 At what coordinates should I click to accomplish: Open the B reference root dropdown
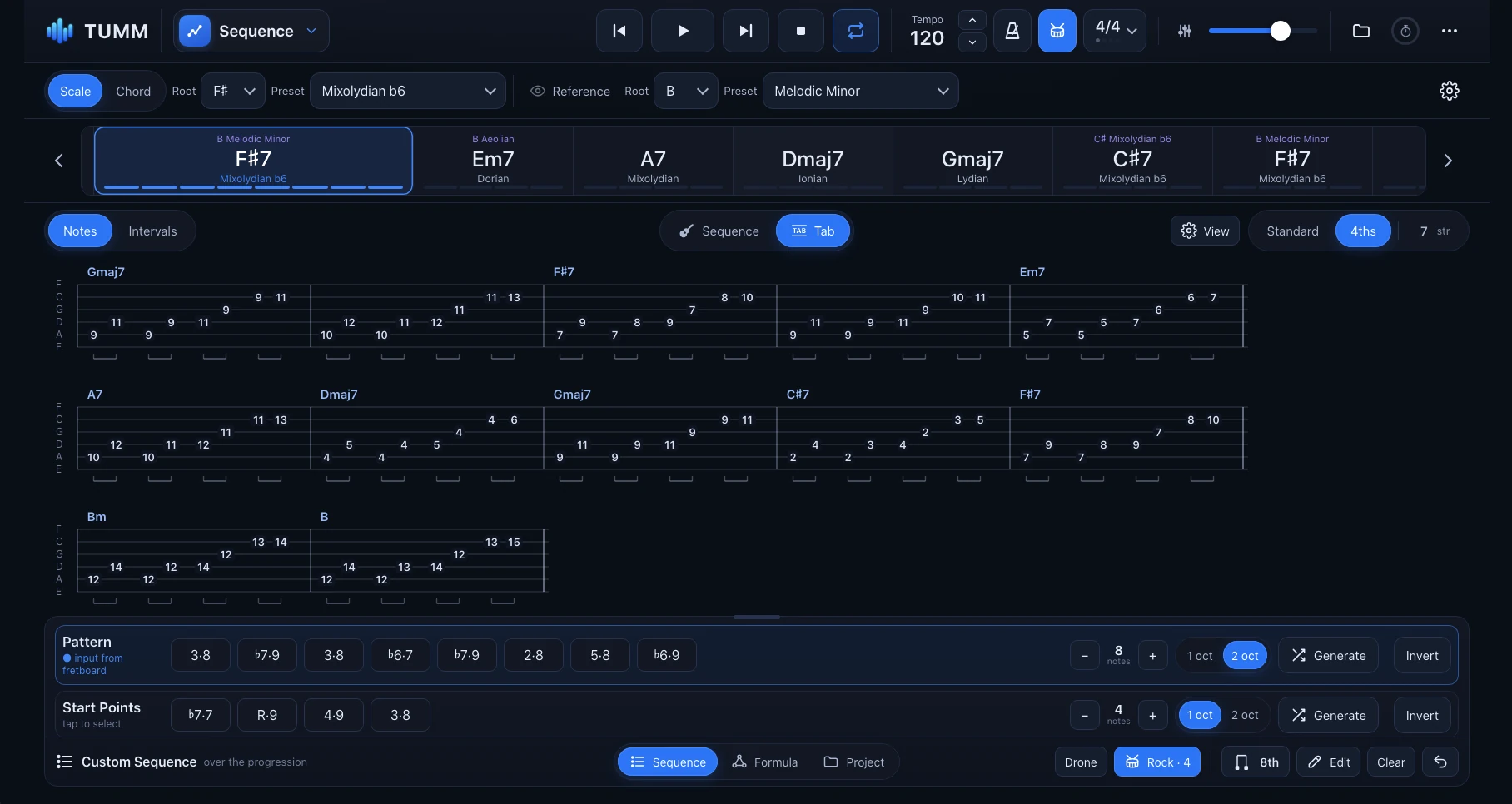pos(686,91)
